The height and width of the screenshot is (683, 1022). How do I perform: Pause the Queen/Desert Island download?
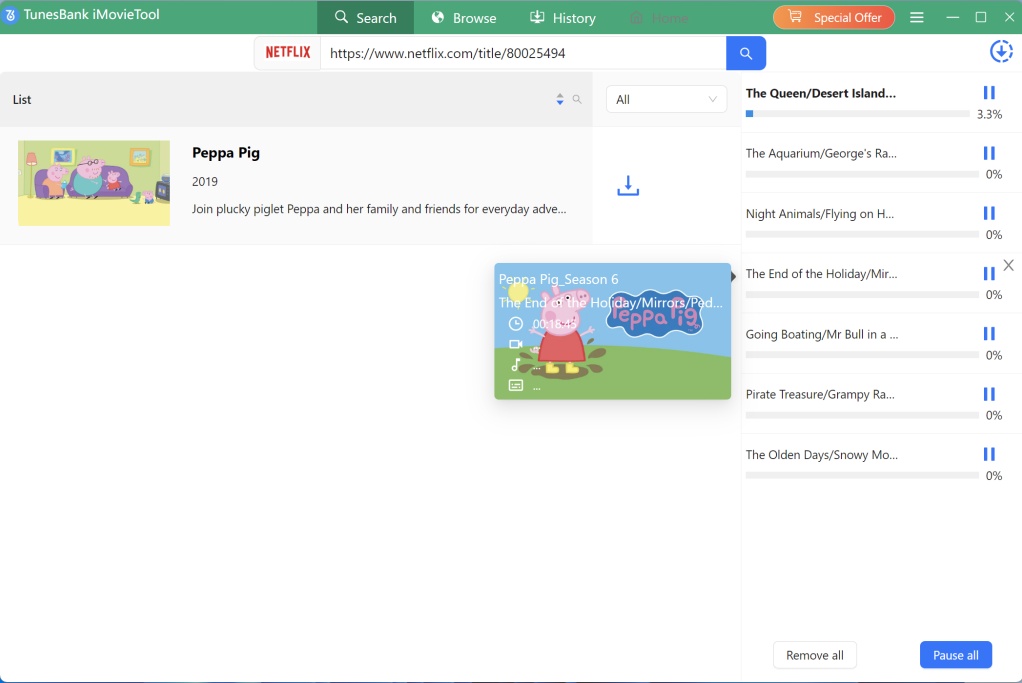[x=988, y=92]
